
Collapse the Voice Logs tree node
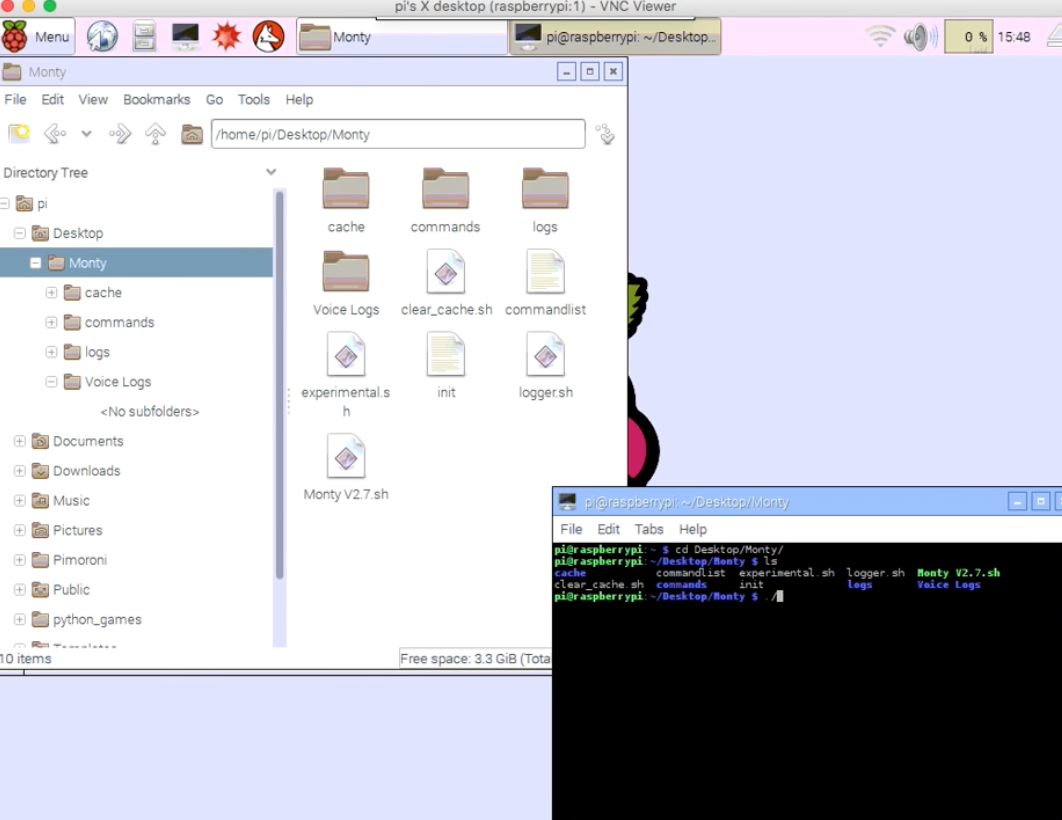[51, 381]
